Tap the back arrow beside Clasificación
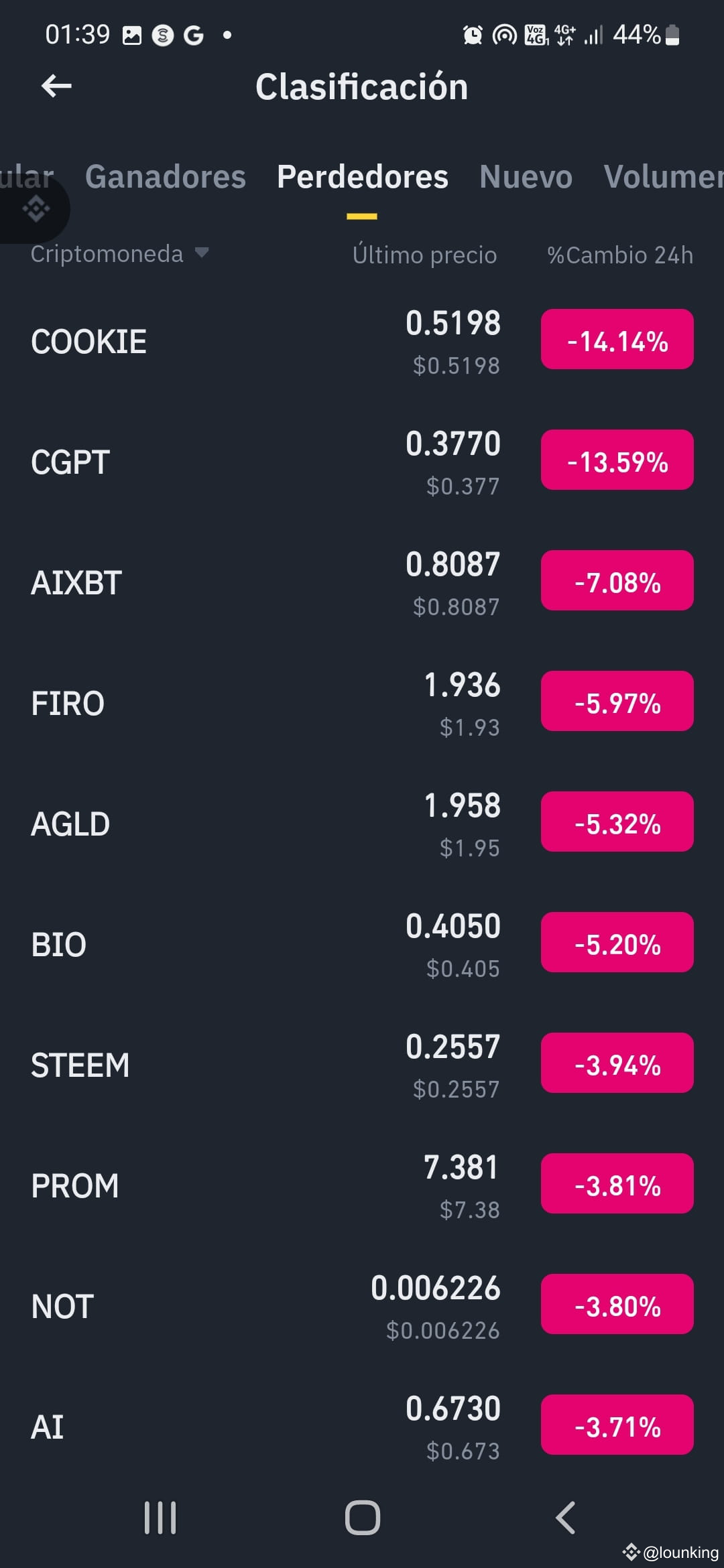Screen dimensions: 724x1568 pos(56,86)
